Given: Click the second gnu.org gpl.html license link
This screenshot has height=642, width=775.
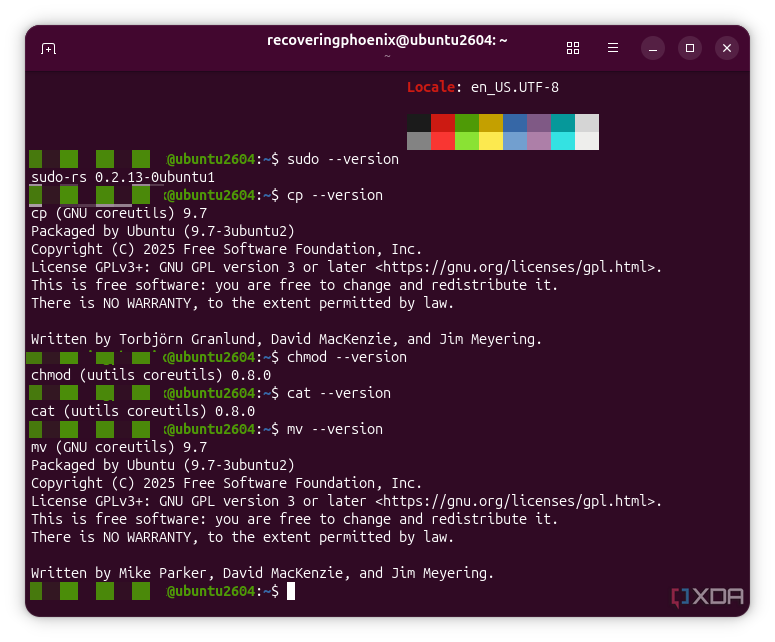Looking at the screenshot, I should (x=515, y=501).
